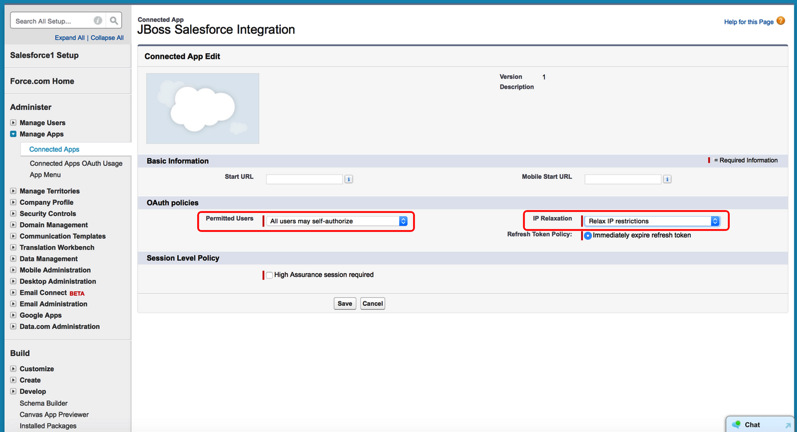
Task: Click Manage Apps label
Action: click(x=42, y=134)
